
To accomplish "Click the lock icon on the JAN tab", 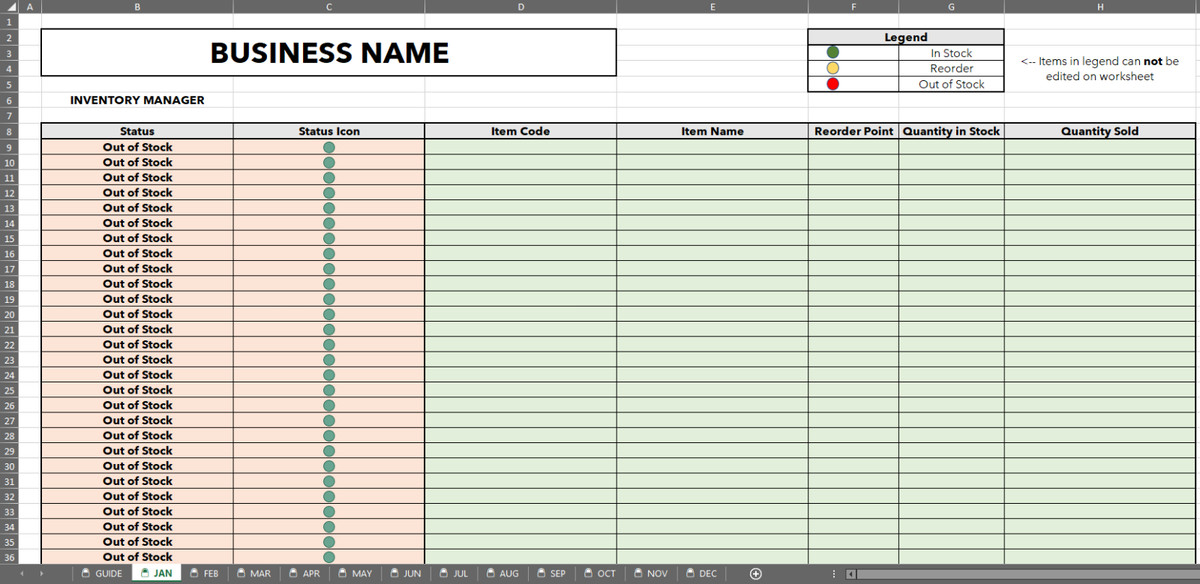I will [143, 573].
